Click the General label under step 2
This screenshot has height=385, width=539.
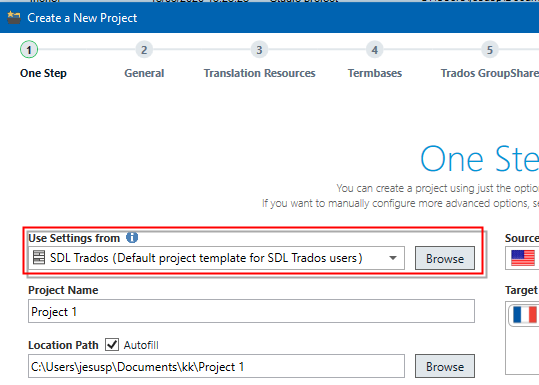tap(144, 73)
